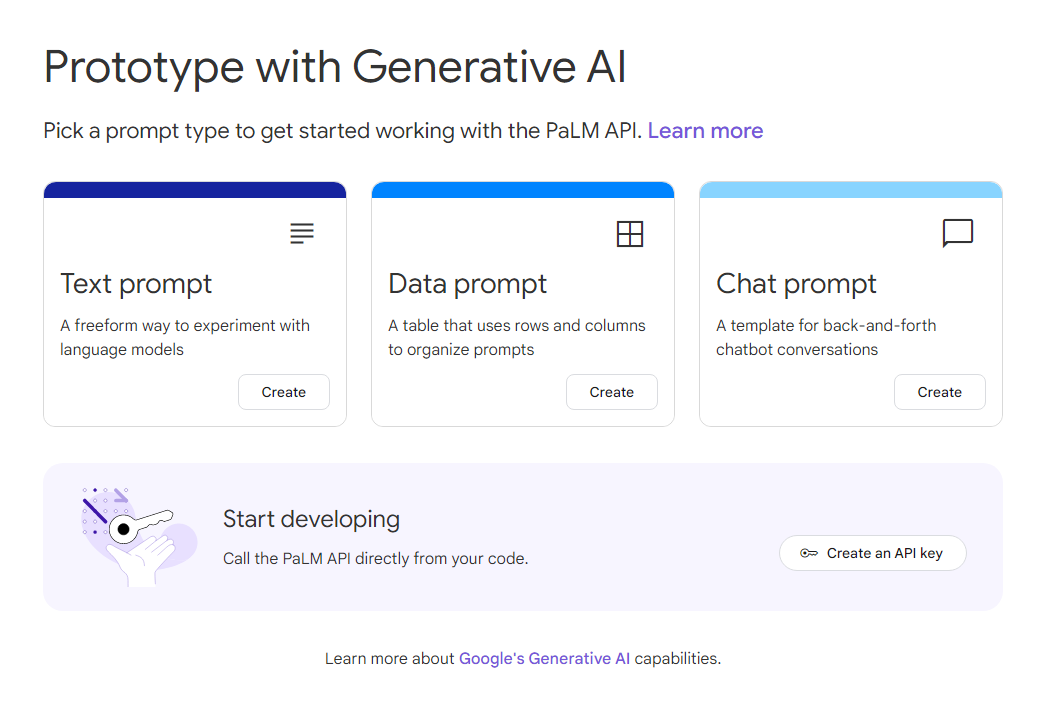The image size is (1047, 705).
Task: Click the Create an API key button
Action: 873,553
